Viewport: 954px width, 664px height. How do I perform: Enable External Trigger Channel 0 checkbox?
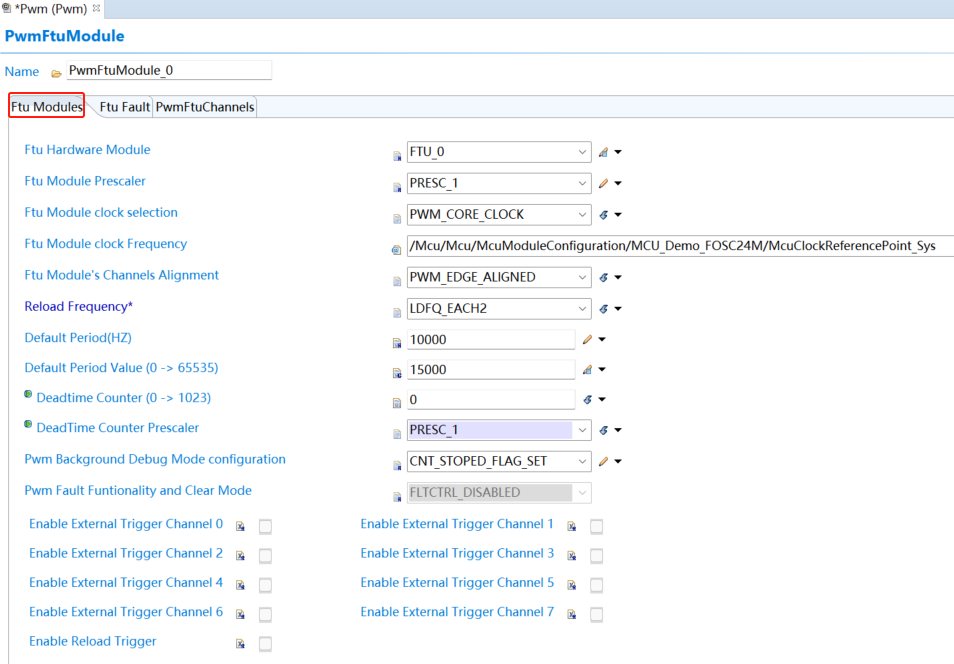[265, 526]
